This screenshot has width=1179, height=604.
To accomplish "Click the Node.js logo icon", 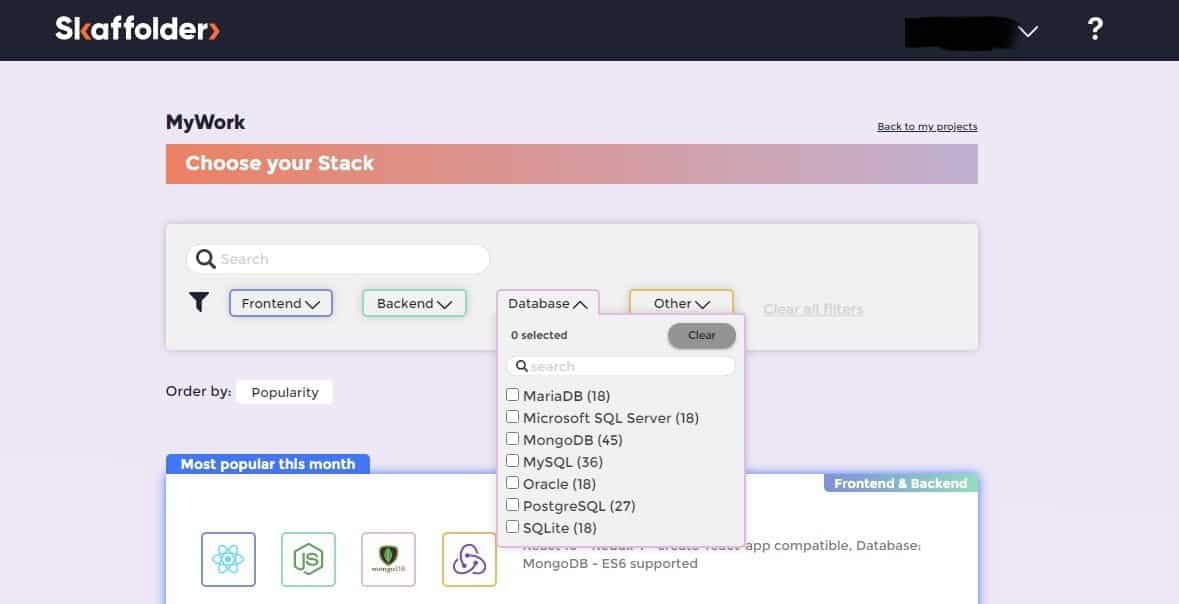I will click(x=308, y=559).
